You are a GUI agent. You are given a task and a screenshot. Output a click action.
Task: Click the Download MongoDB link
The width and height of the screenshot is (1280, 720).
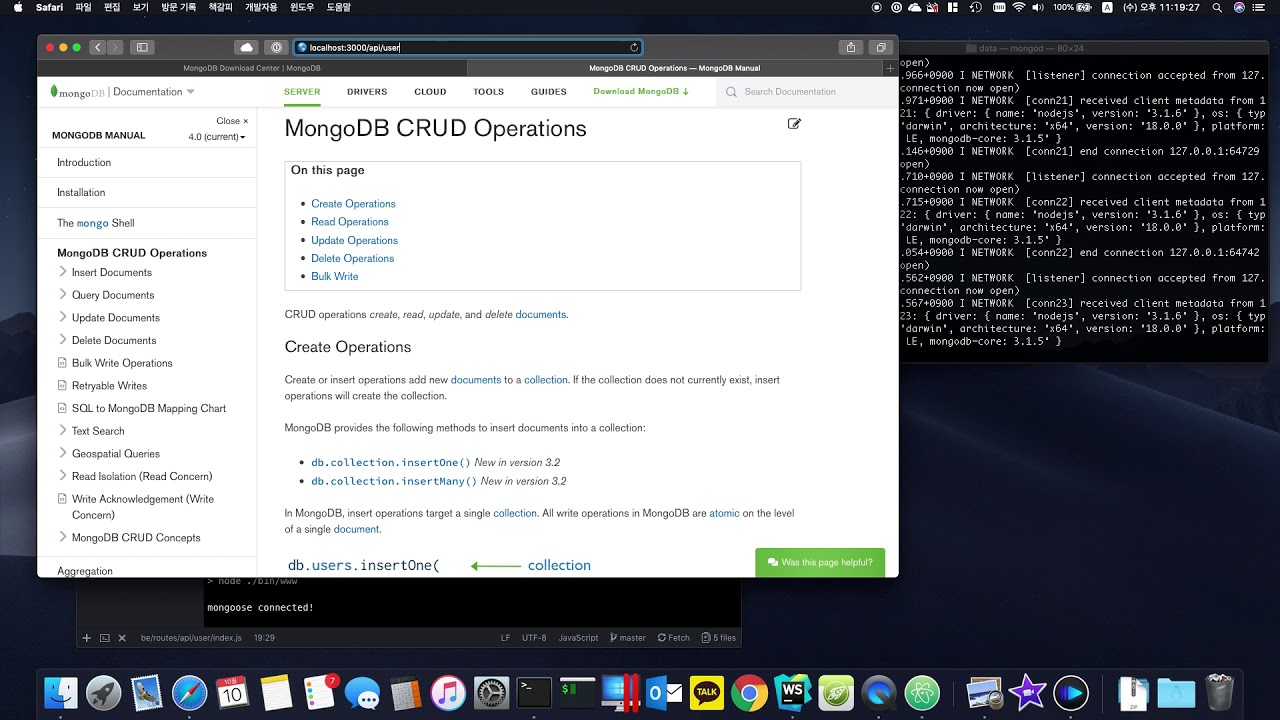tap(641, 92)
